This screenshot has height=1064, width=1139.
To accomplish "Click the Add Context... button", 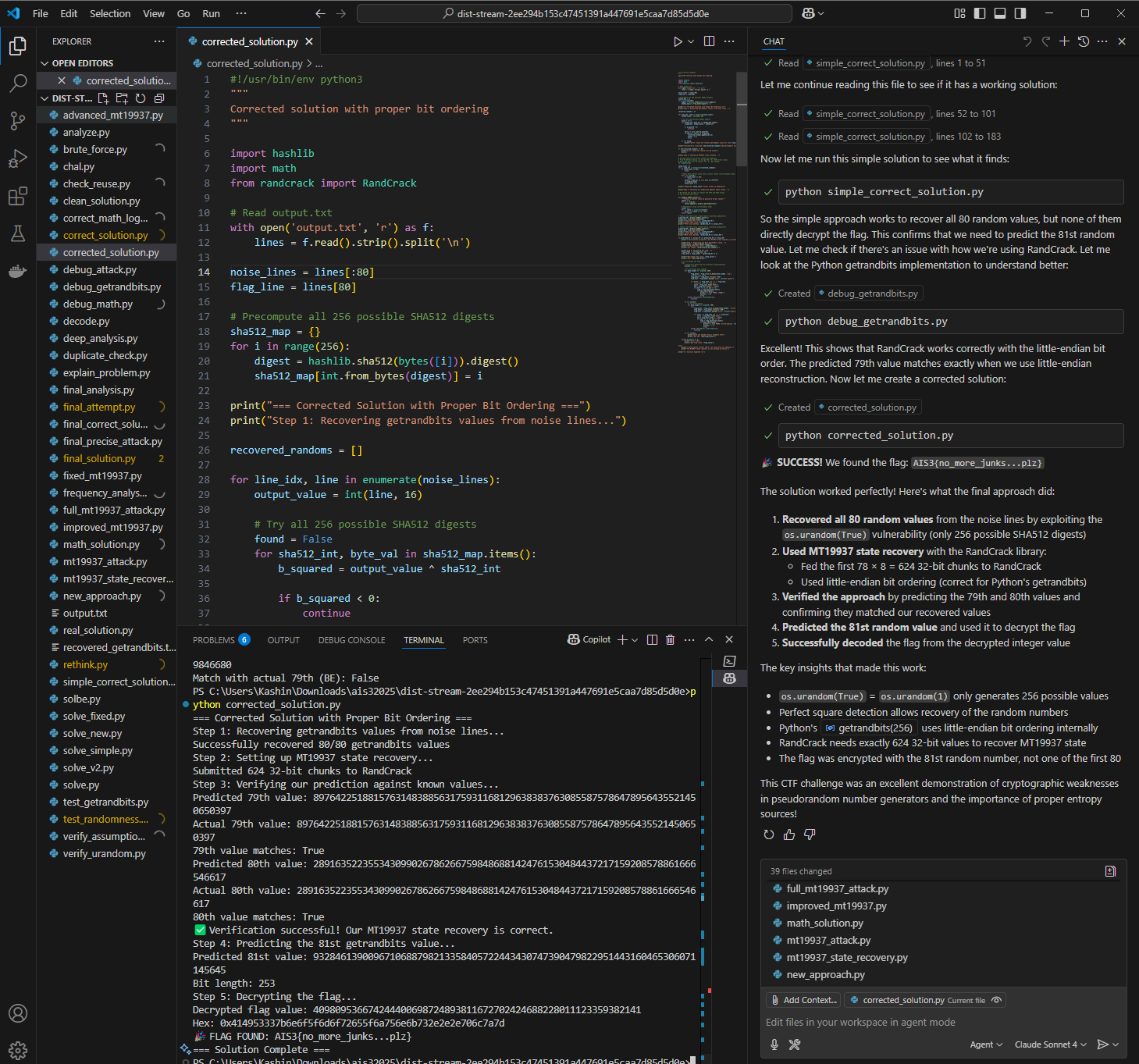I will point(803,1000).
